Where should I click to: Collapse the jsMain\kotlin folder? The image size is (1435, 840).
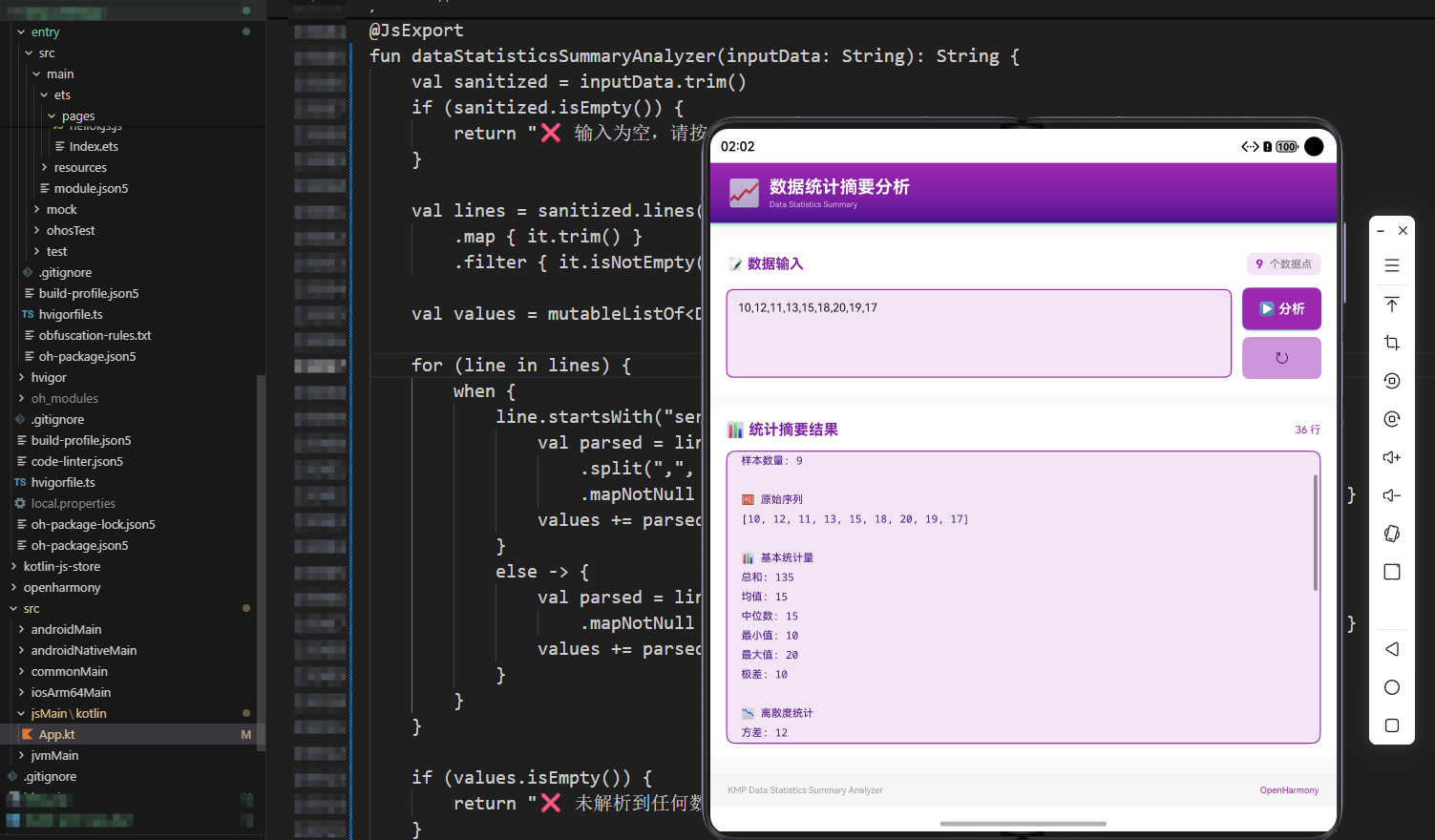pos(21,714)
